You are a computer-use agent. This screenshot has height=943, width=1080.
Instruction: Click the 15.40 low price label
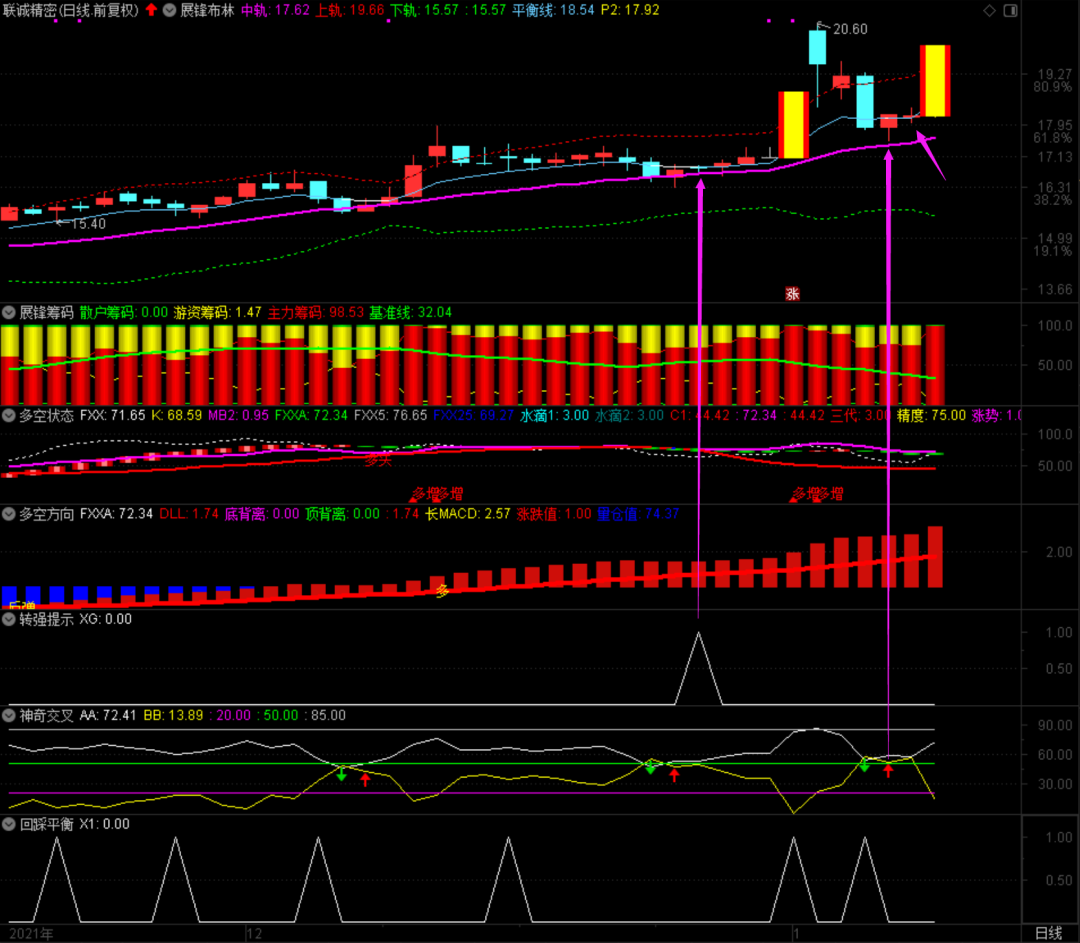pos(88,224)
